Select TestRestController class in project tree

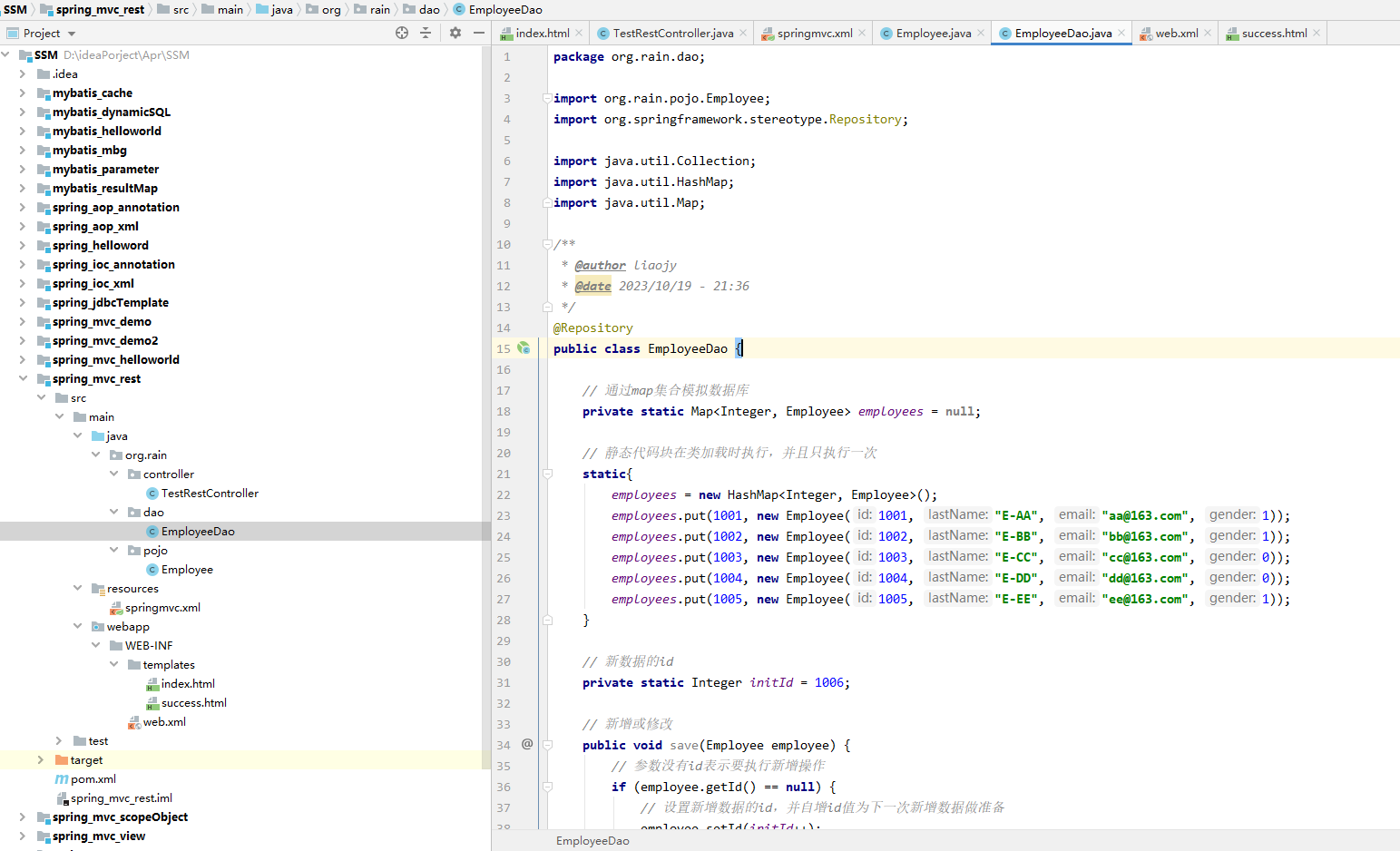click(210, 494)
